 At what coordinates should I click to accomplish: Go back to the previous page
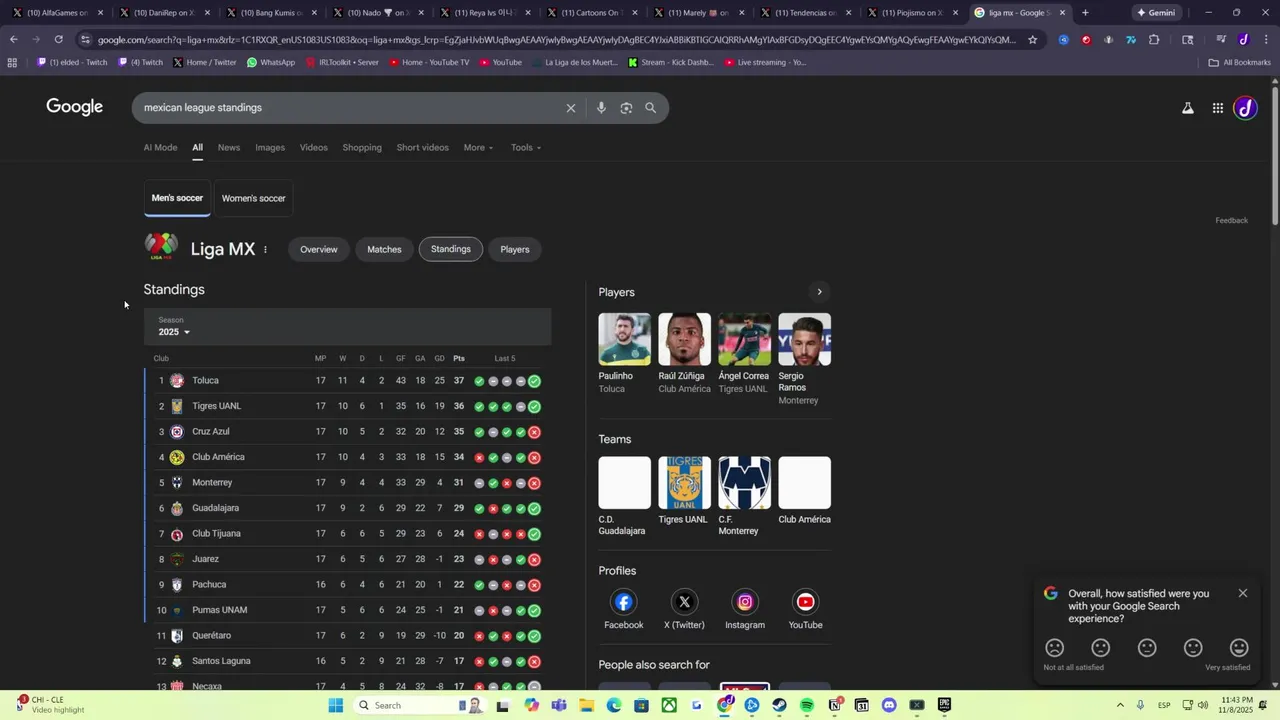pos(13,40)
